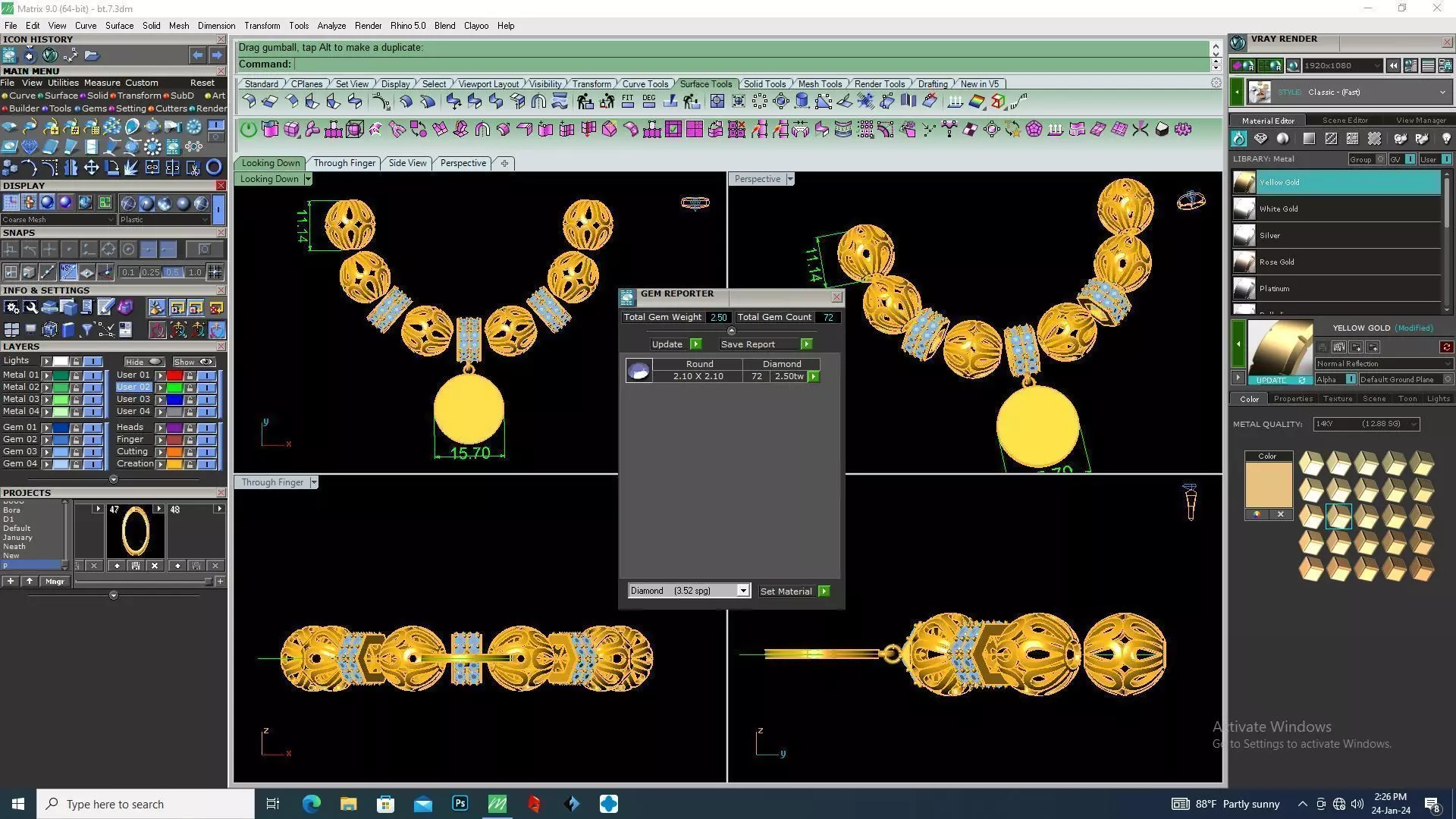Open the render Style Classic dropdown
Screen dimensions: 1456x819
pyautogui.click(x=1442, y=93)
